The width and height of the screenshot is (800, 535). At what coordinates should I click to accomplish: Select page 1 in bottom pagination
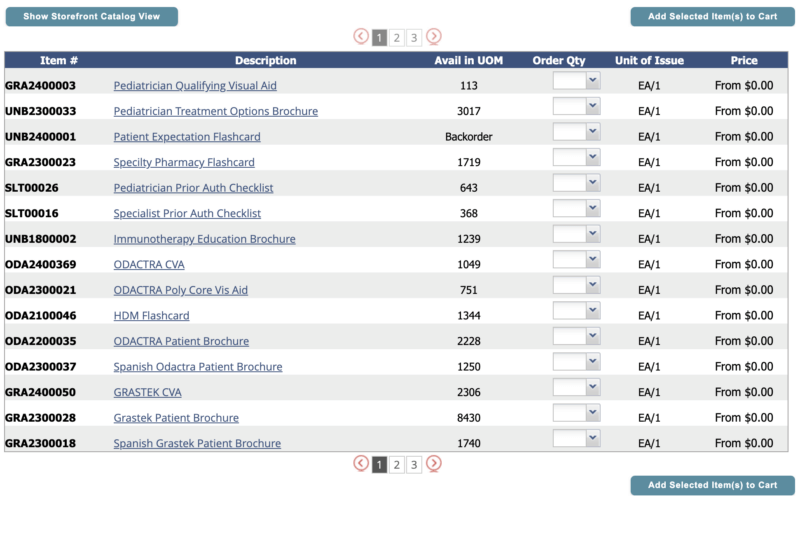[x=379, y=465]
